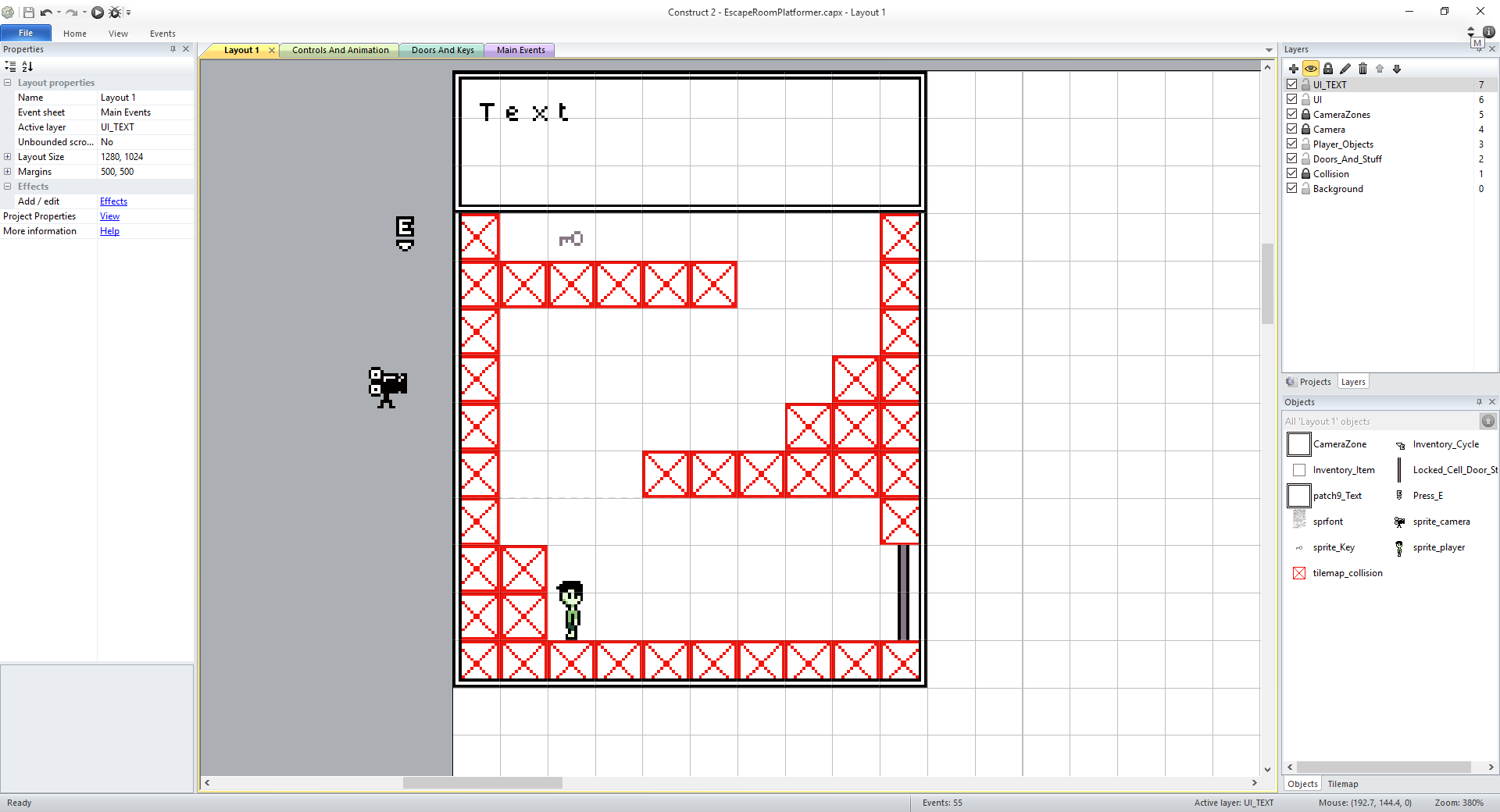Switch to the Home ribbon tab
The height and width of the screenshot is (812, 1500).
pos(75,34)
